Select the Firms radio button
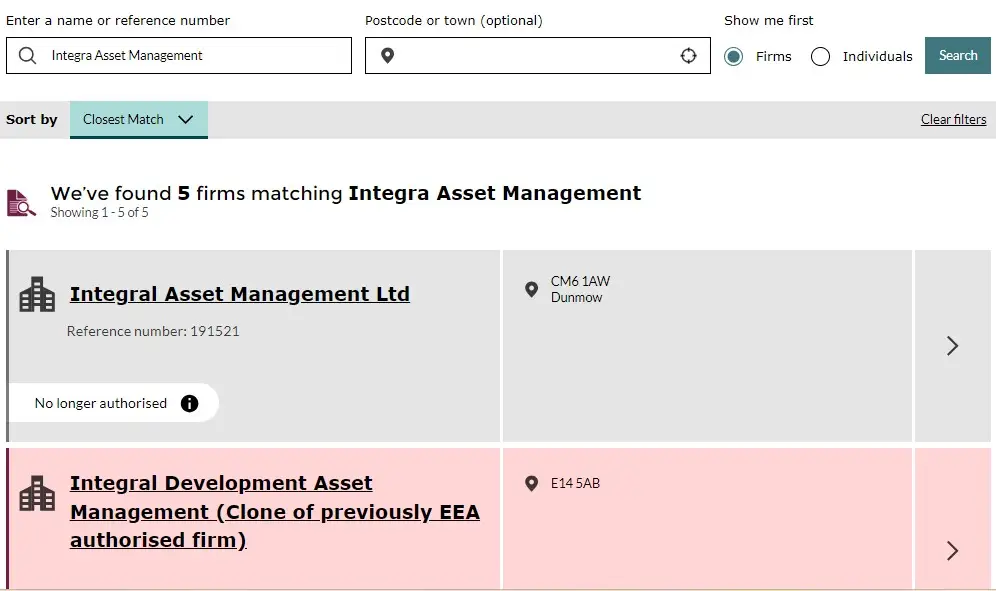Viewport: 996px width, 591px height. 733,56
